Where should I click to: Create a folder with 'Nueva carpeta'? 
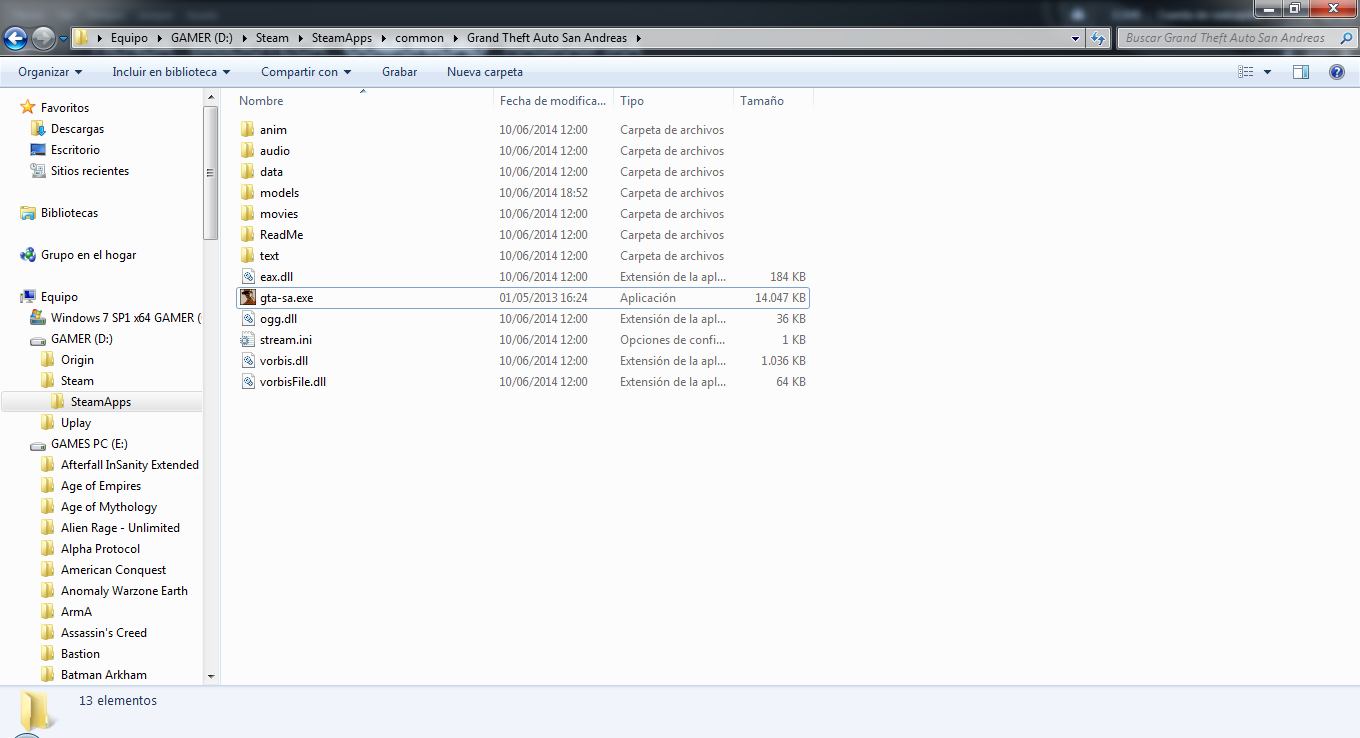click(485, 72)
